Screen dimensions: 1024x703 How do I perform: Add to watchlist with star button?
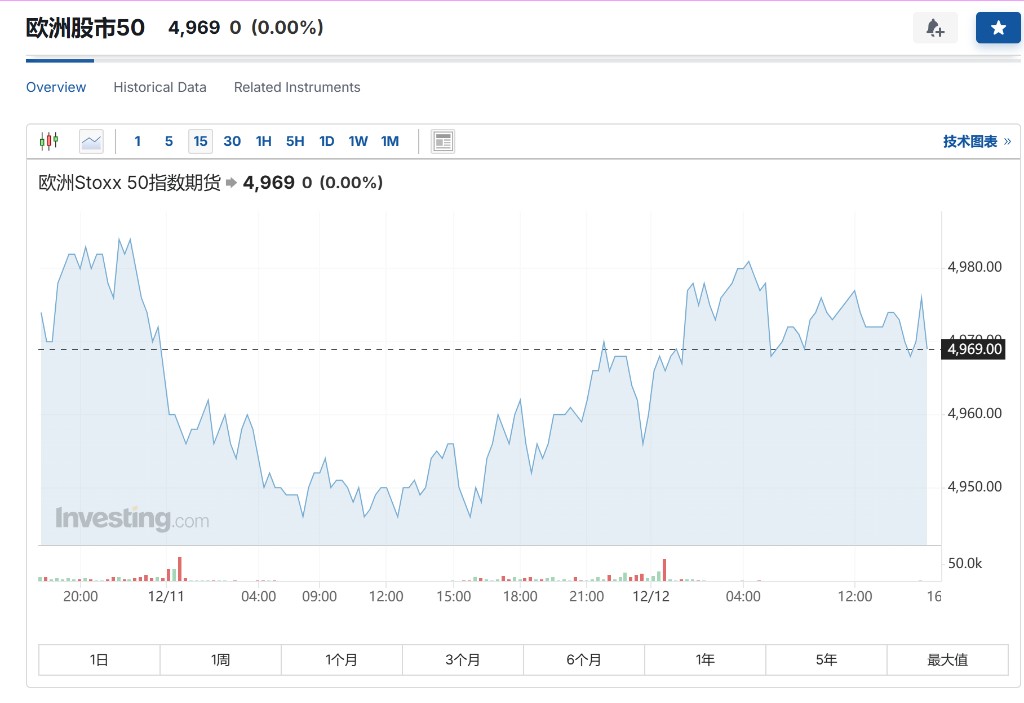(x=998, y=28)
